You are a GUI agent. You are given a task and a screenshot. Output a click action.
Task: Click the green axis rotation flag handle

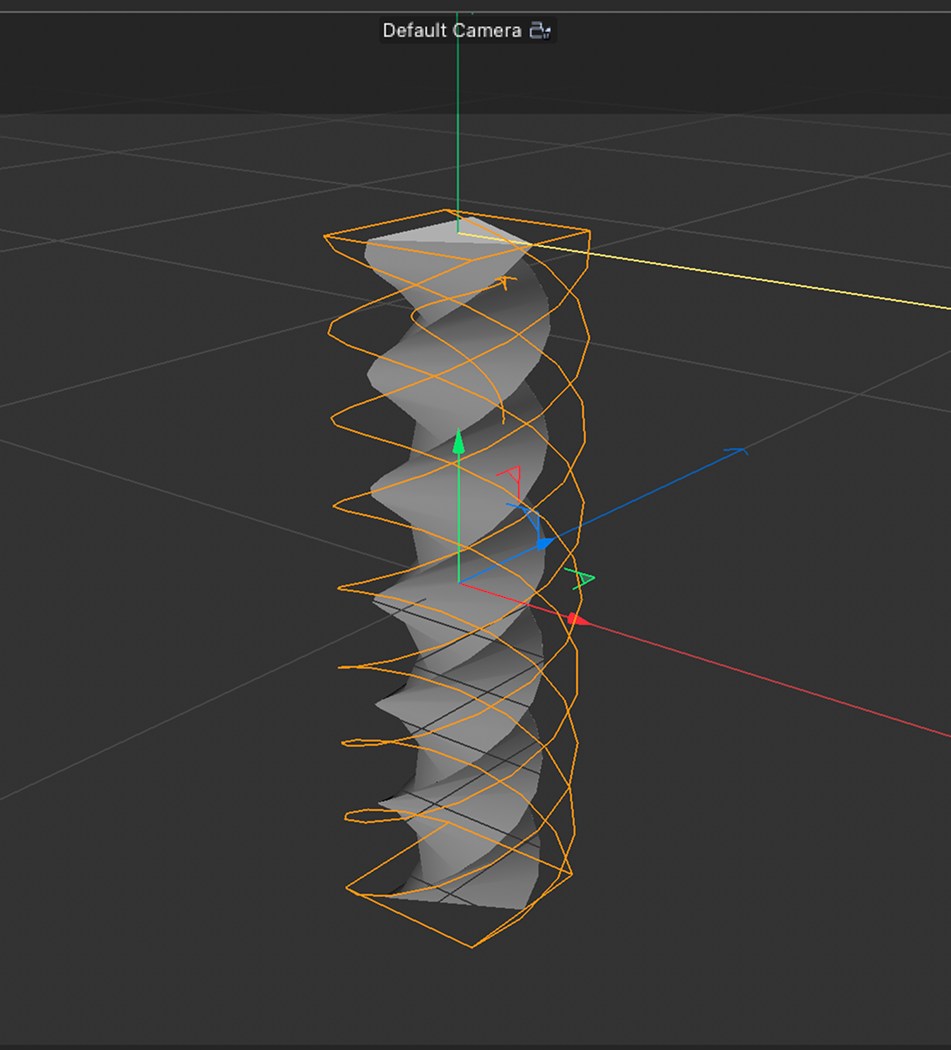586,577
